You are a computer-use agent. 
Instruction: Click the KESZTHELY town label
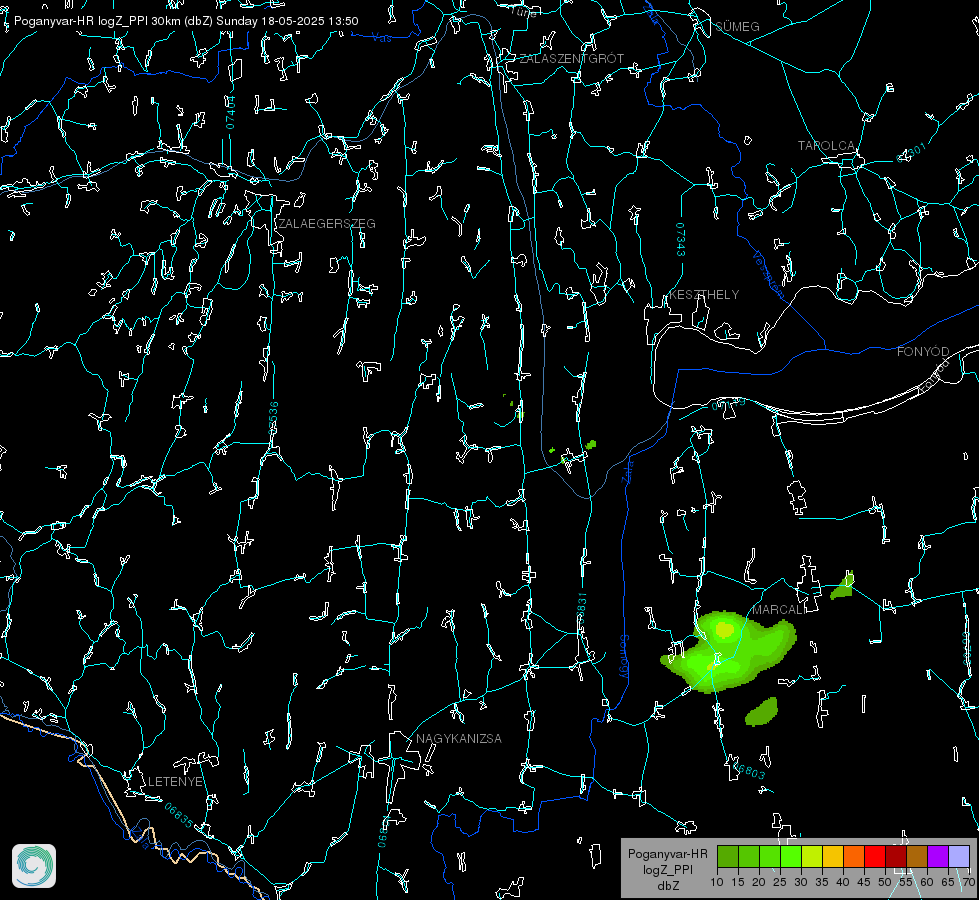704,294
